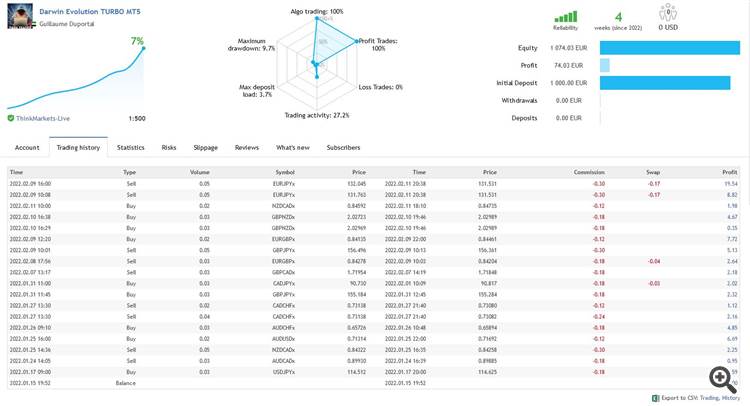Click the 2022.01.17 20:00 close time
This screenshot has width=750, height=406.
tap(405, 372)
